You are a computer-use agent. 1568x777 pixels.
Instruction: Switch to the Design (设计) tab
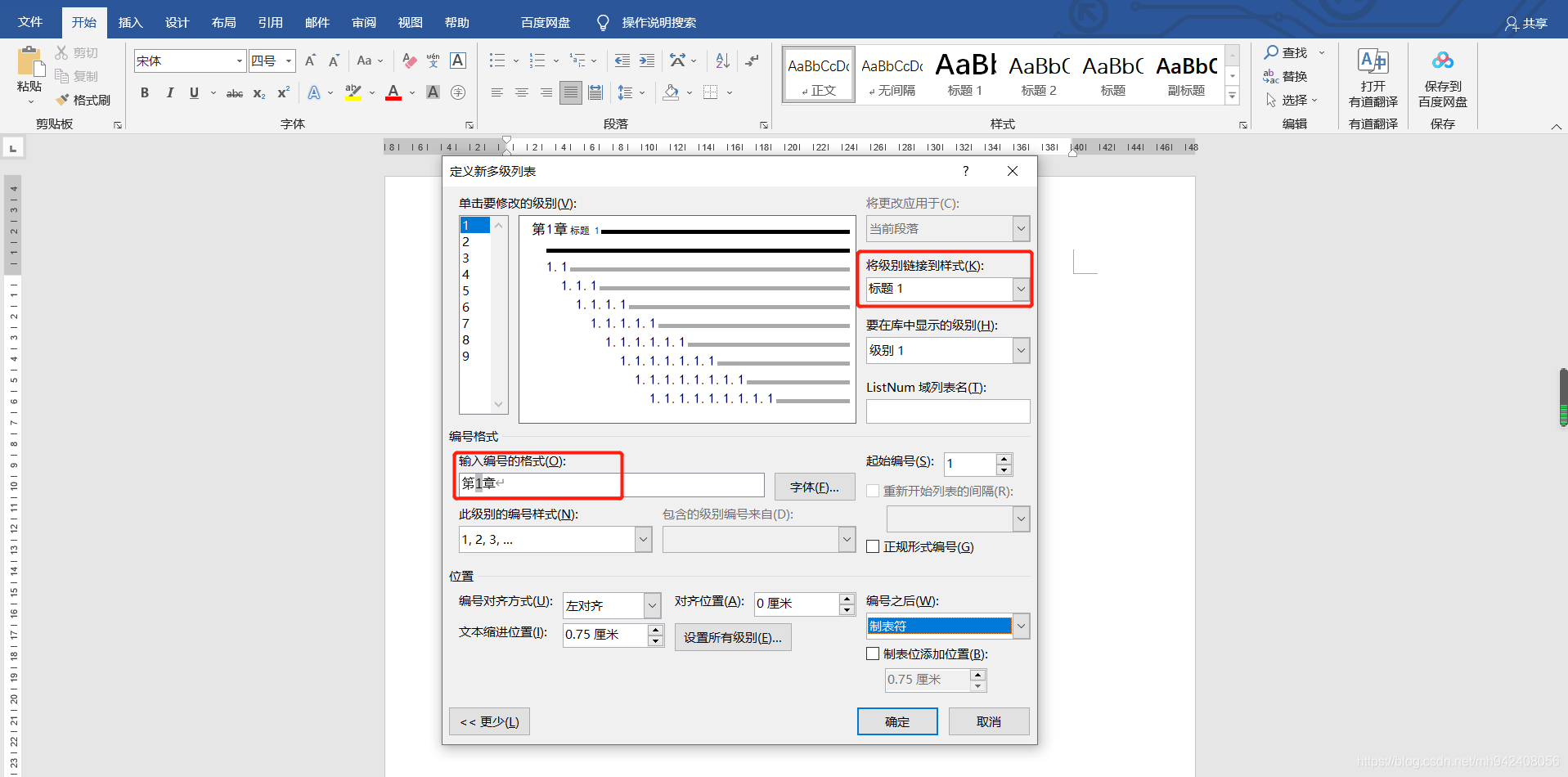coord(177,22)
